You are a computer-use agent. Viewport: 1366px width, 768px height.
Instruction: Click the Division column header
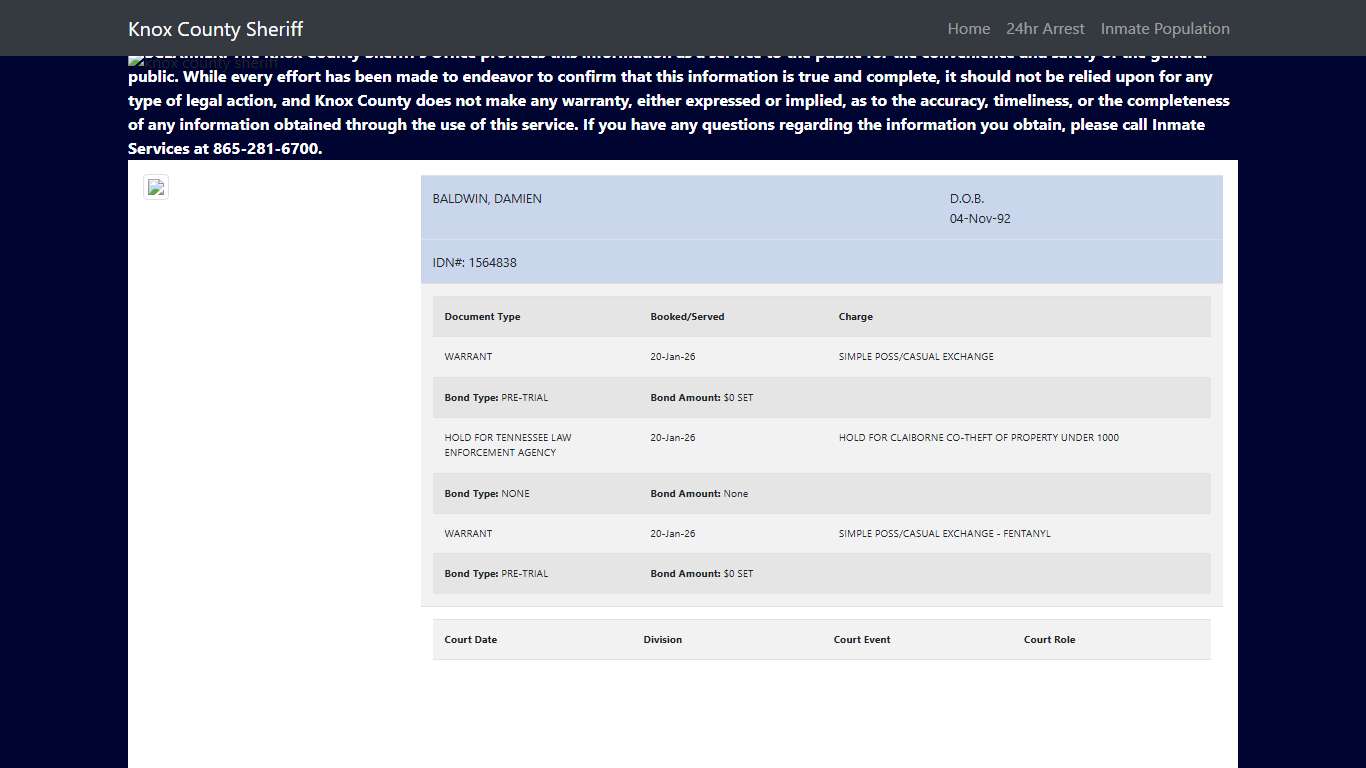click(x=662, y=640)
